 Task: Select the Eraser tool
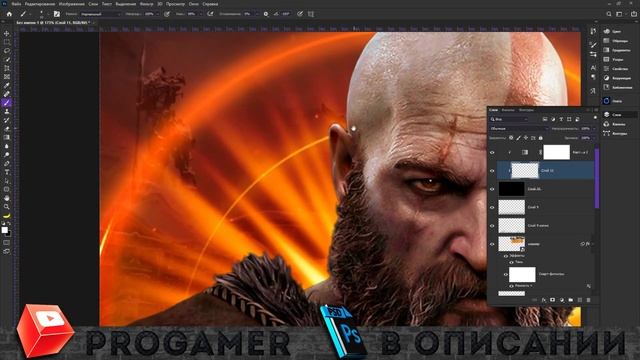7,129
